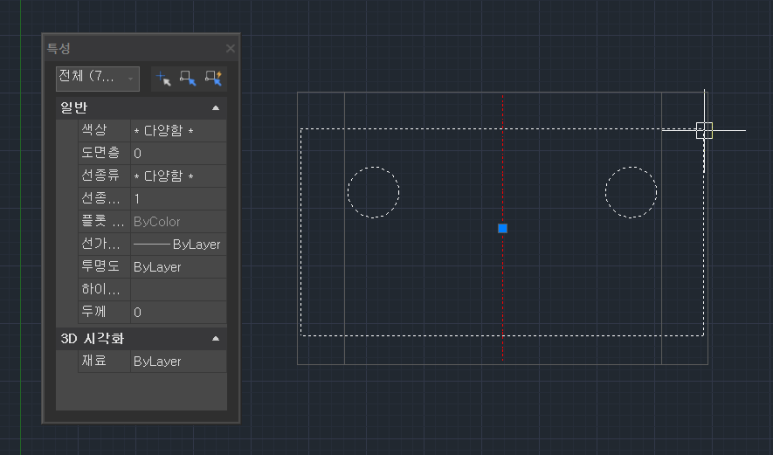The width and height of the screenshot is (773, 455).
Task: Click the linetype scale value 1
Action: pos(178,199)
